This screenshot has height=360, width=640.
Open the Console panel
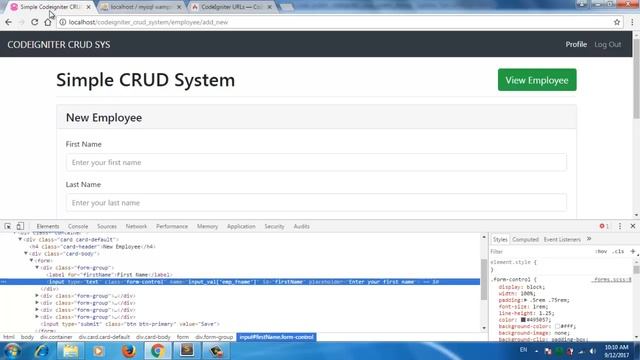(78, 226)
